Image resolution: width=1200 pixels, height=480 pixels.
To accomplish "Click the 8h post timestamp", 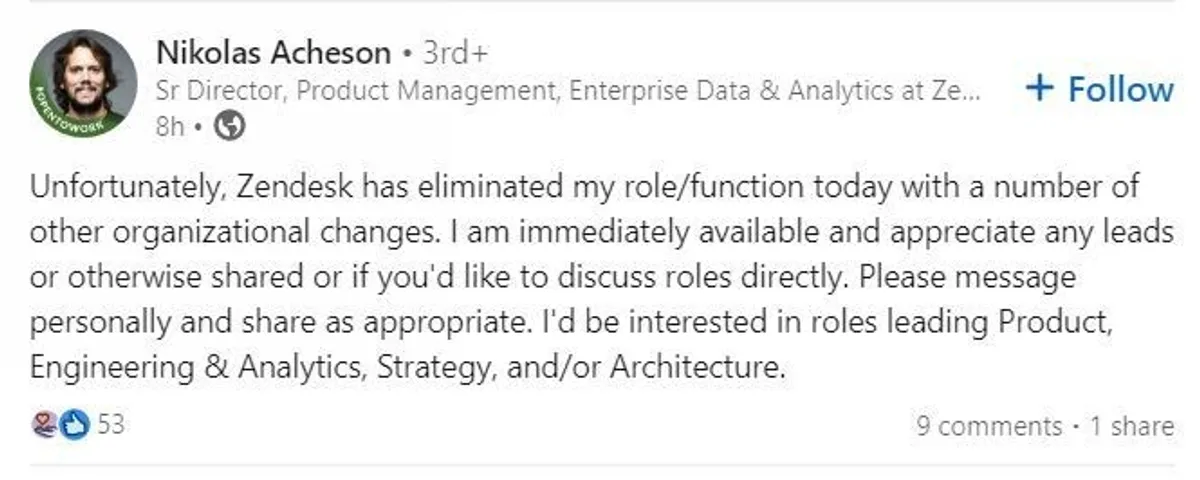I will coord(170,127).
